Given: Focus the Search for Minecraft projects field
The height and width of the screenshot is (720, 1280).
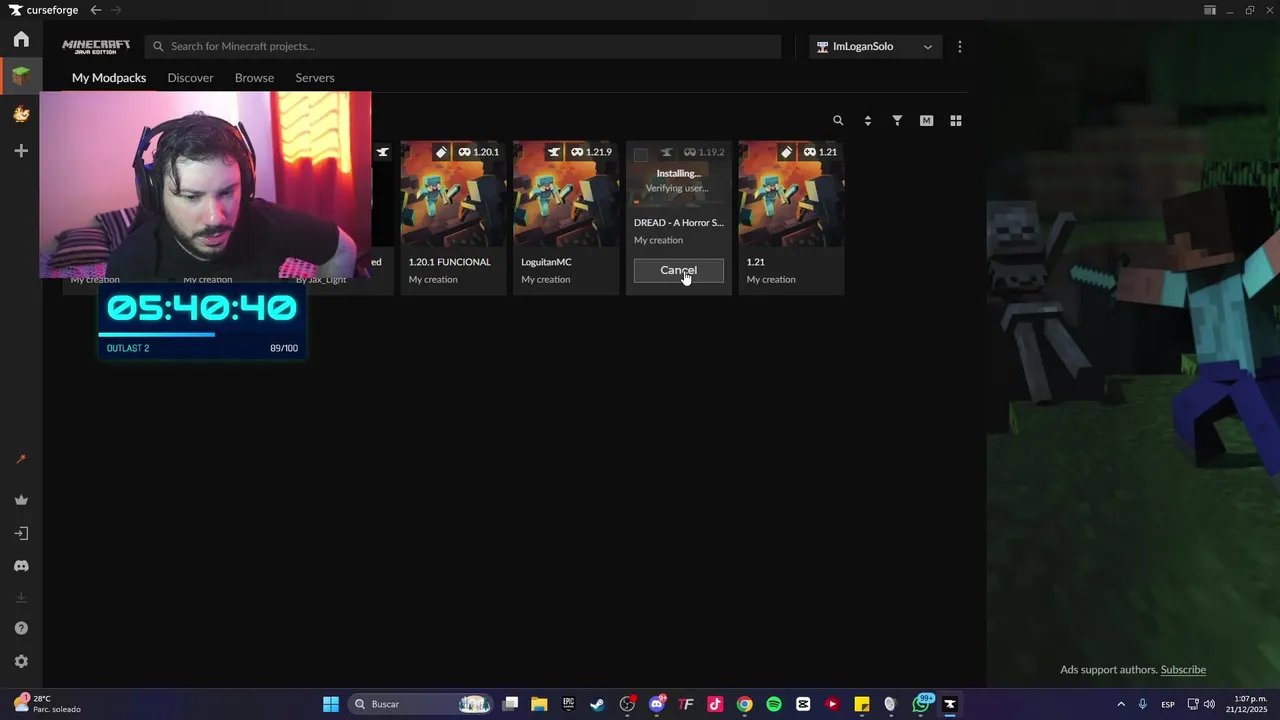Looking at the screenshot, I should click(x=463, y=47).
